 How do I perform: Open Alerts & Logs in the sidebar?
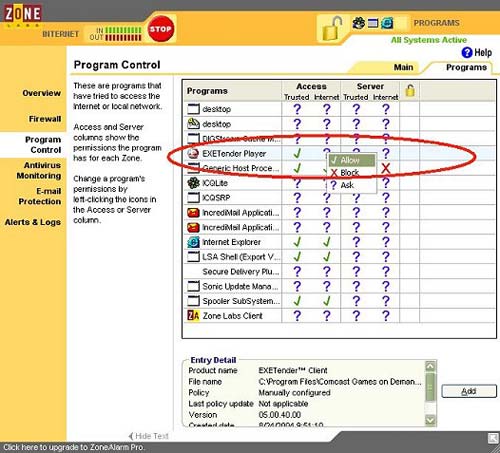coord(33,222)
